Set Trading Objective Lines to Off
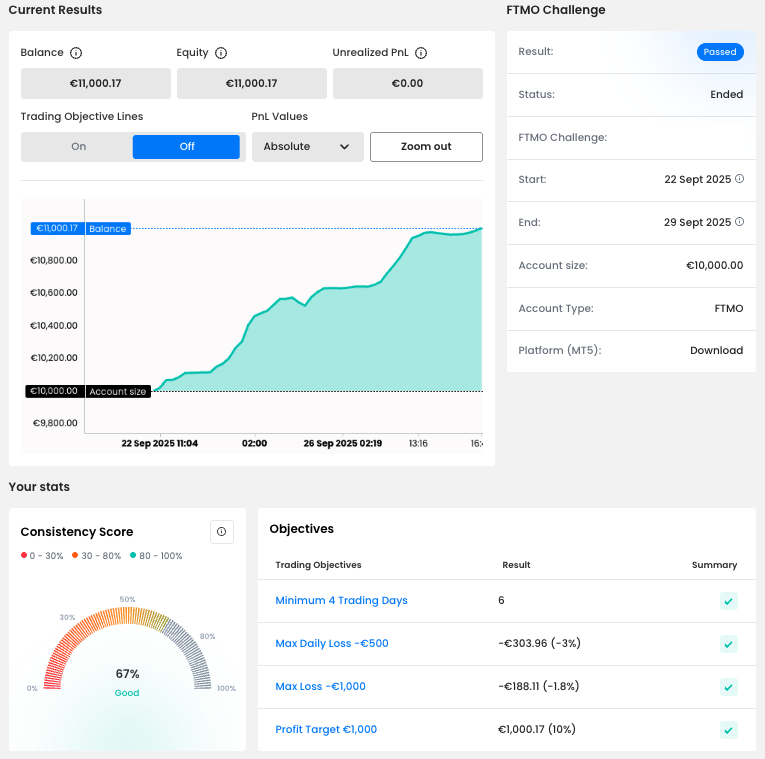This screenshot has width=765, height=759. 186,147
